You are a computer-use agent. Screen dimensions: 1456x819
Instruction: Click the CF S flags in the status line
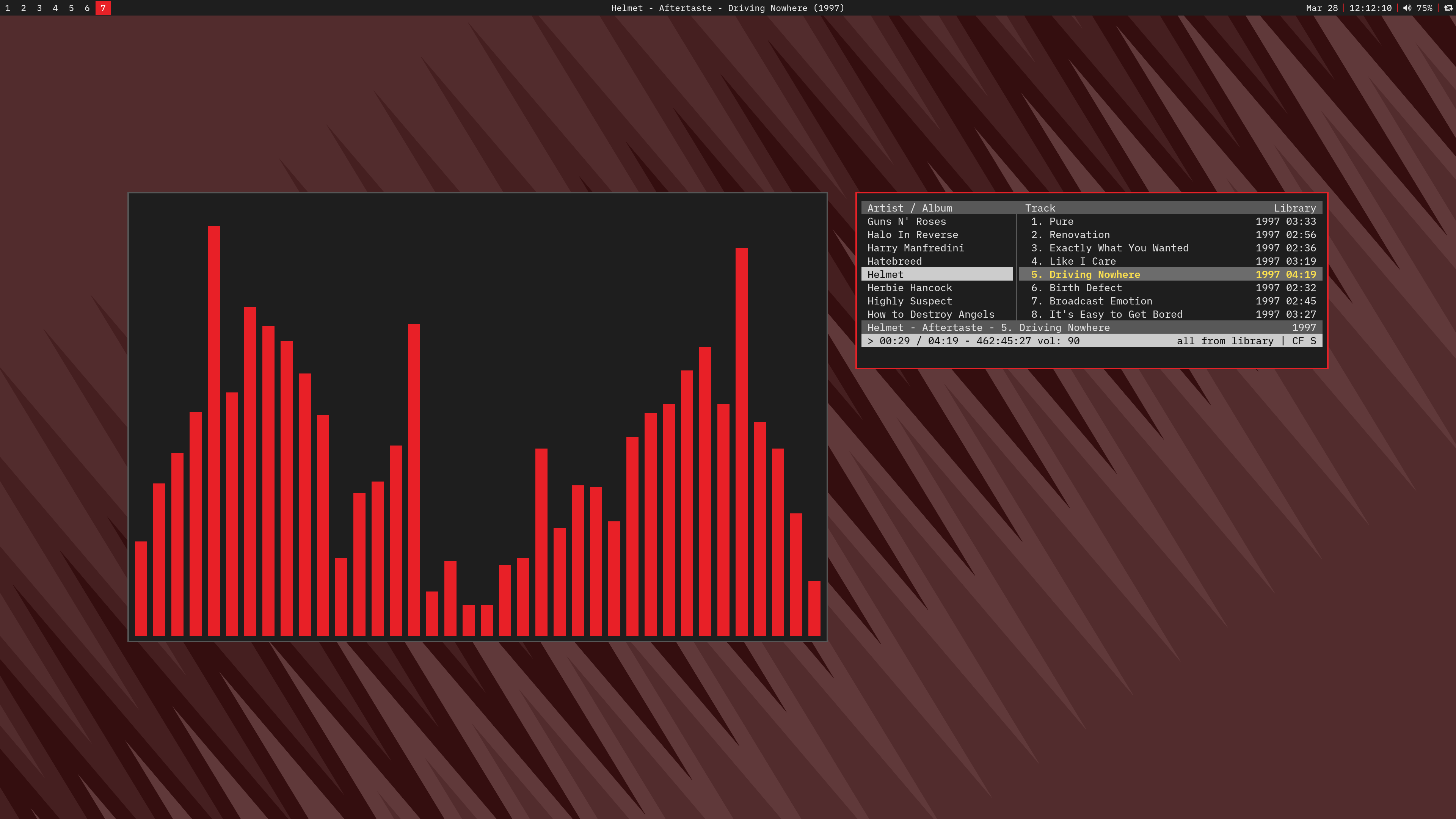1304,341
